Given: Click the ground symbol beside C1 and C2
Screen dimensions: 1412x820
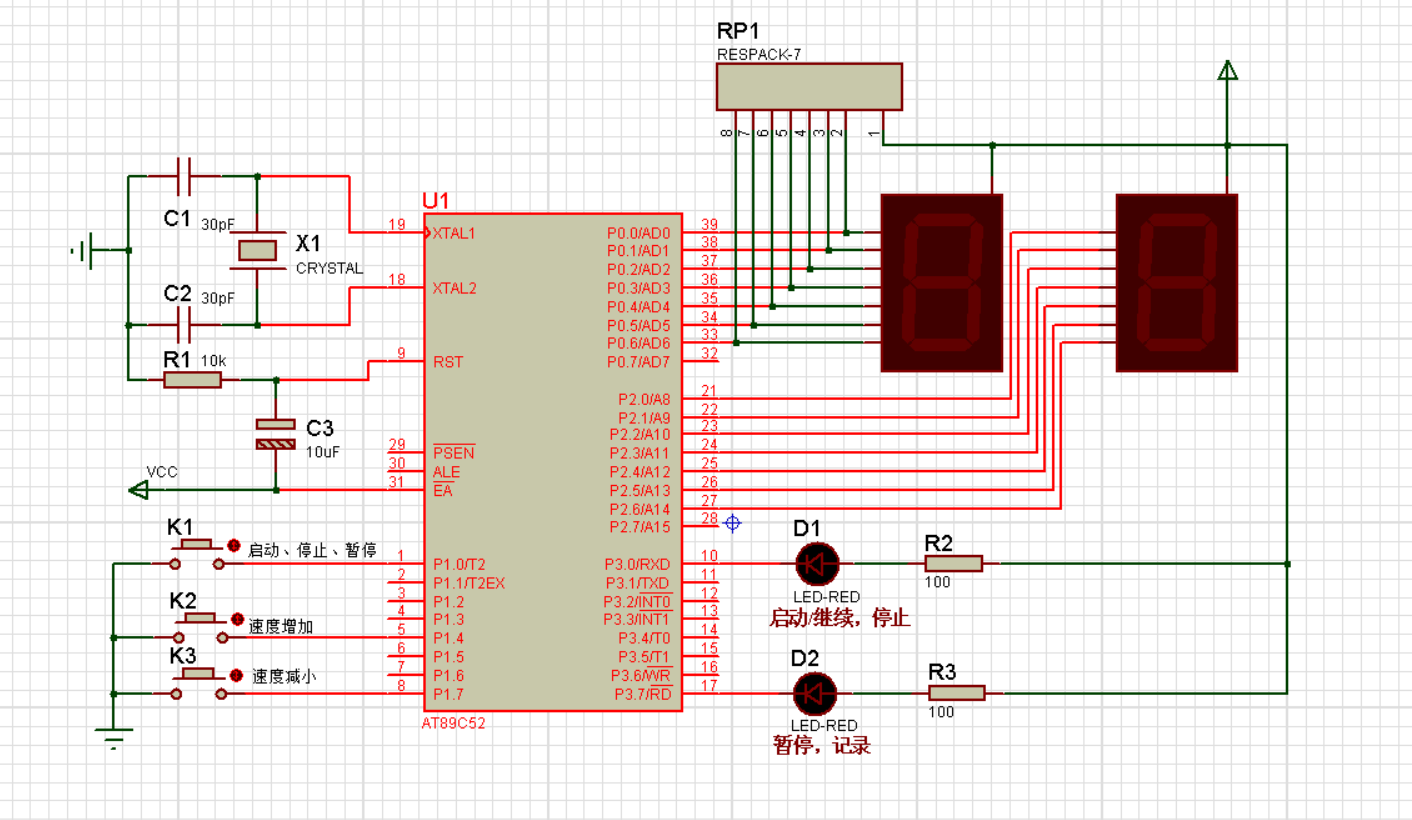Looking at the screenshot, I should [x=84, y=251].
